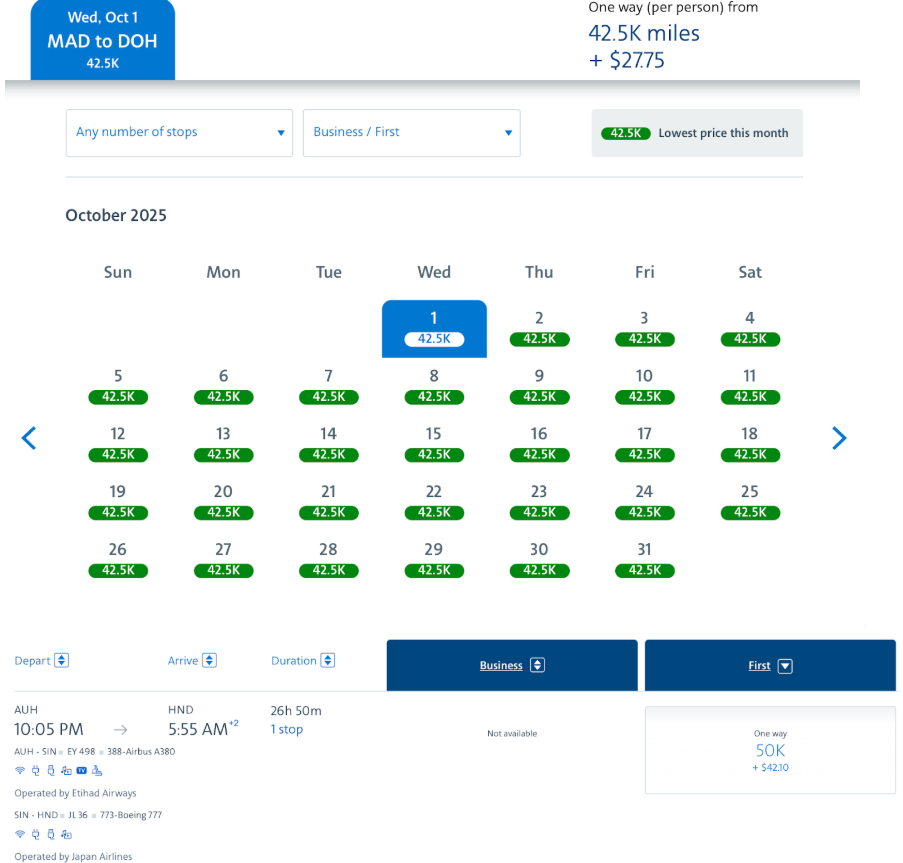Choose October 31 date cell
903x863 pixels.
pyautogui.click(x=645, y=560)
